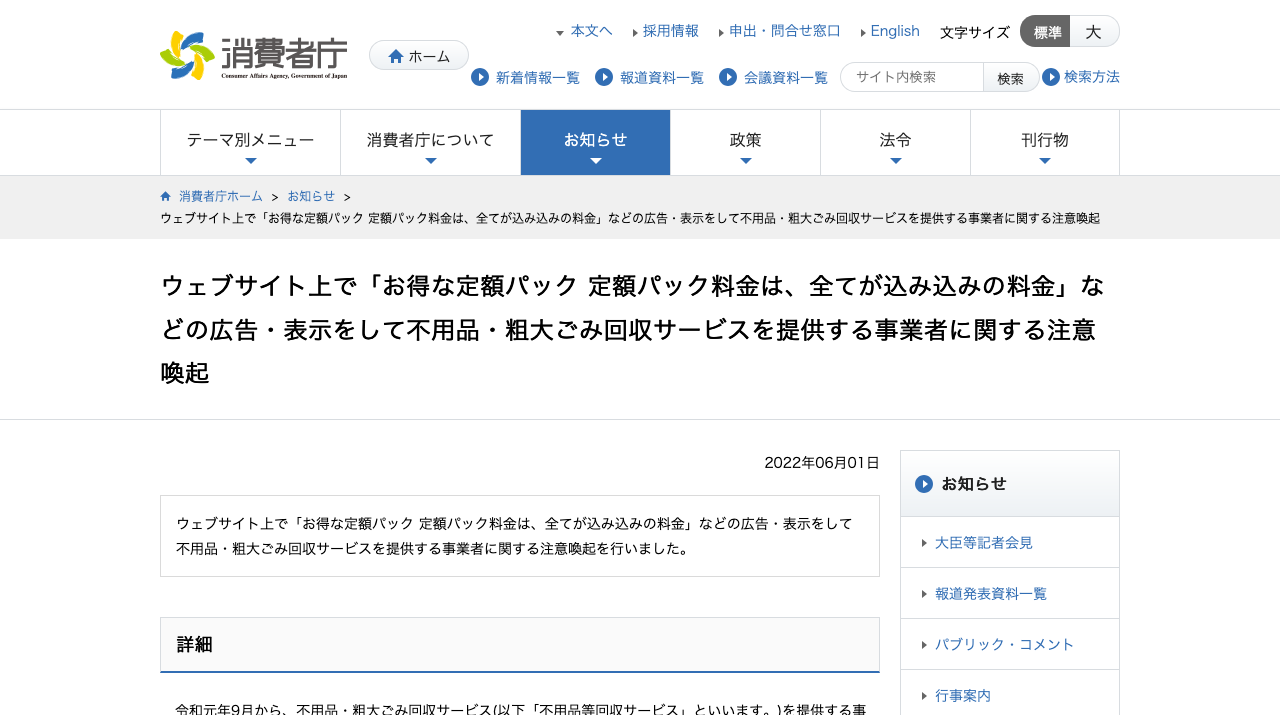
Task: Click the arrow icon beside 新着情報一覧
Action: point(480,77)
